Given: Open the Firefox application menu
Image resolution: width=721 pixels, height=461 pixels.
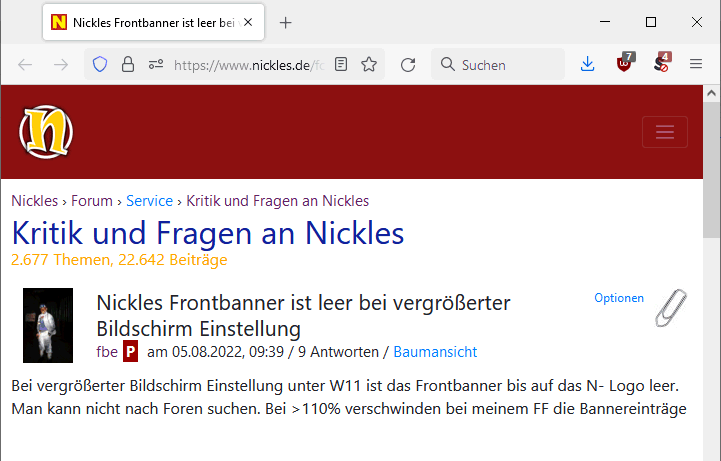Looking at the screenshot, I should tap(696, 64).
